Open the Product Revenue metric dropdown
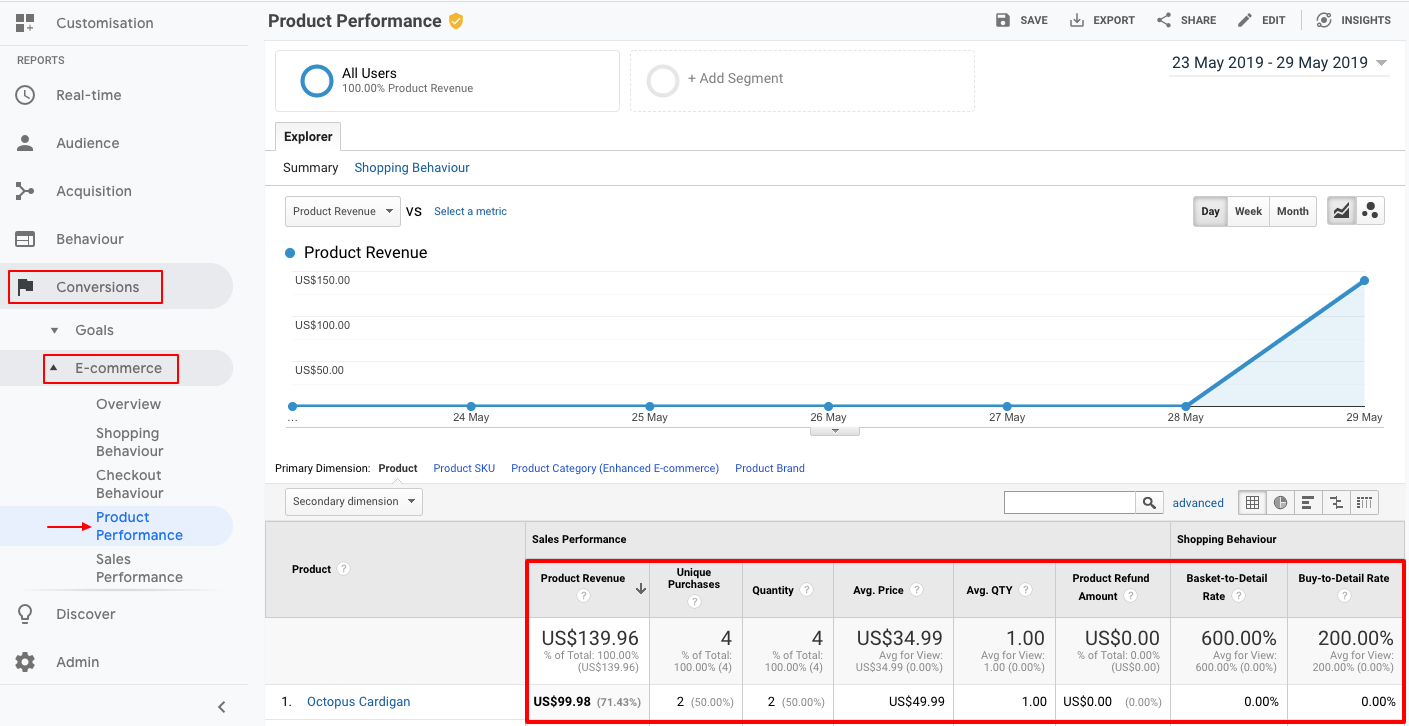1409x726 pixels. pos(342,211)
